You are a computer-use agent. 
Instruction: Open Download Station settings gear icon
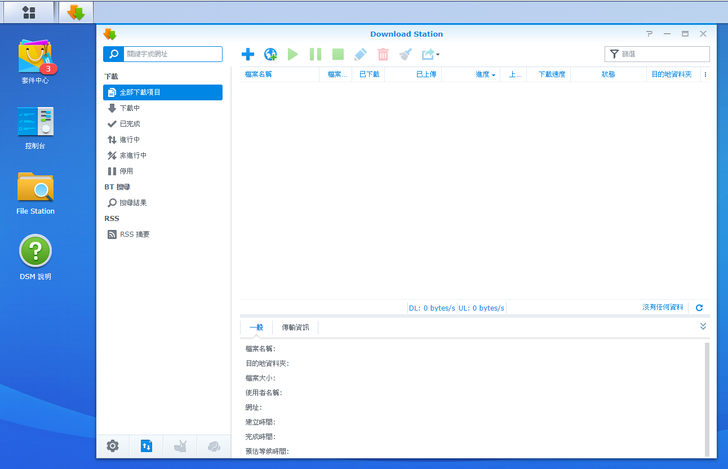pos(113,446)
